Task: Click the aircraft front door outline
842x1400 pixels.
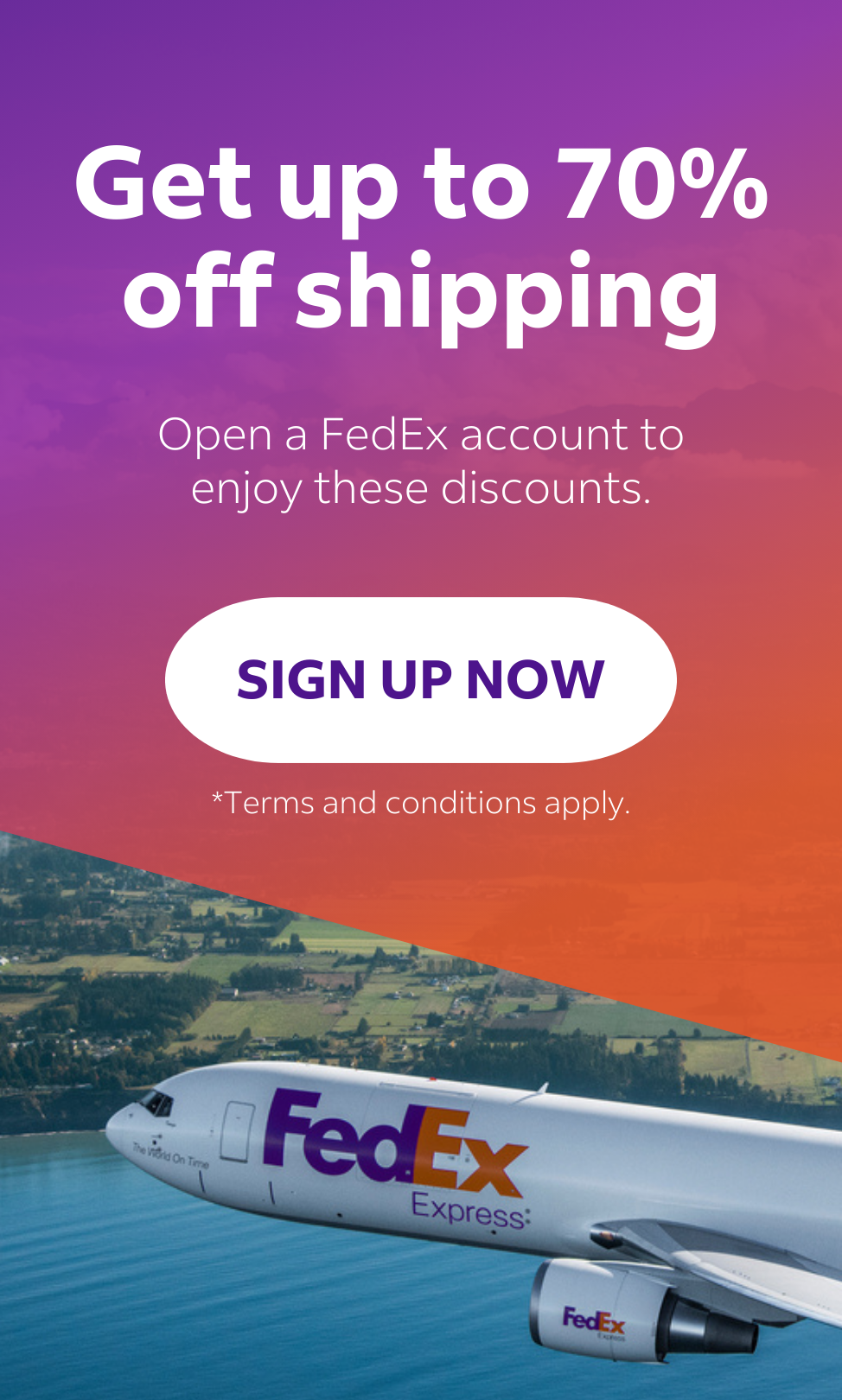Action: pyautogui.click(x=237, y=1131)
